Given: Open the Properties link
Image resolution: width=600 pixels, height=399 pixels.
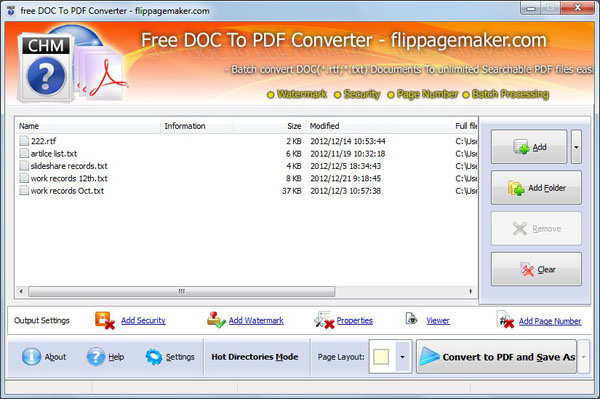Looking at the screenshot, I should point(355,321).
